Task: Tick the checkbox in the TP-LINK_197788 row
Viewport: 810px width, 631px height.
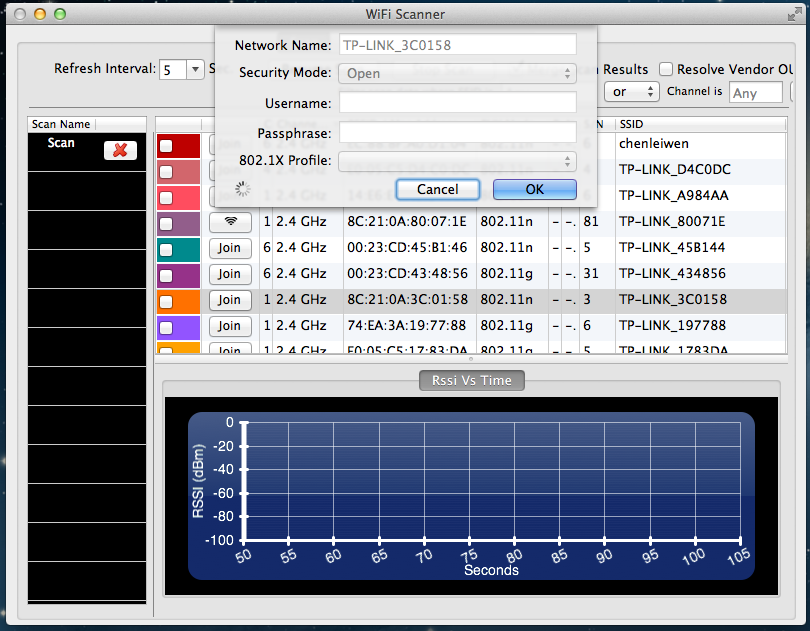Action: tap(166, 328)
